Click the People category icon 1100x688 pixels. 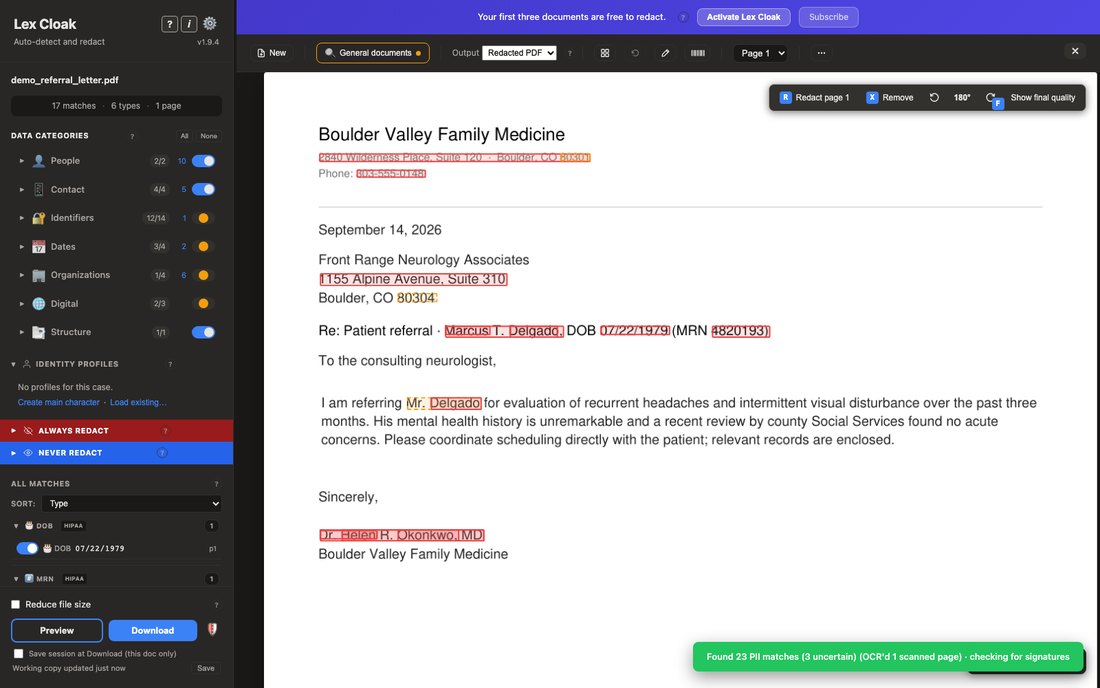tap(39, 161)
